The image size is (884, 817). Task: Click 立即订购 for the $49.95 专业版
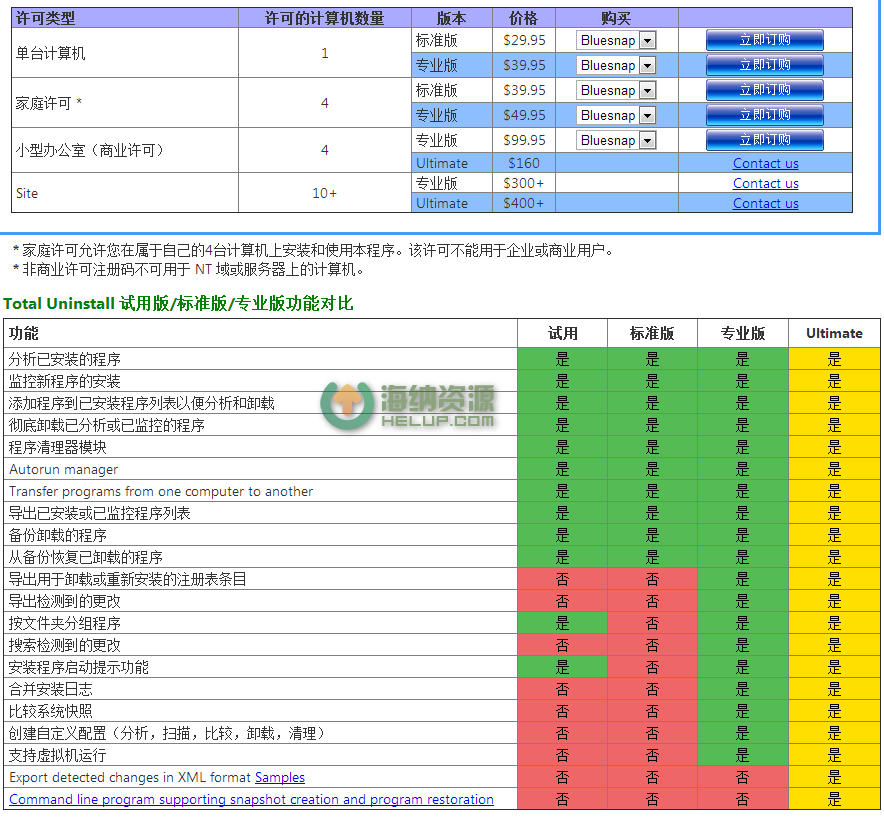coord(764,115)
